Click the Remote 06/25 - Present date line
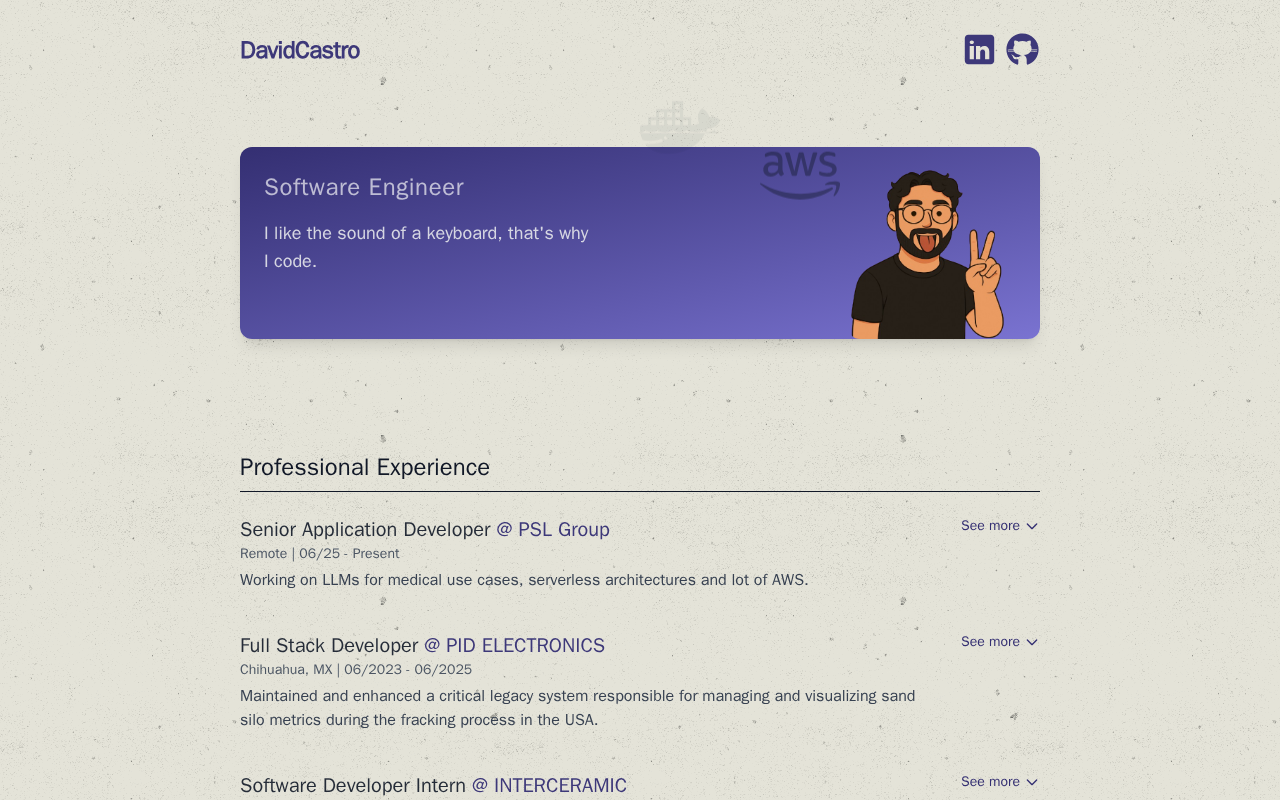This screenshot has height=800, width=1280. 320,554
